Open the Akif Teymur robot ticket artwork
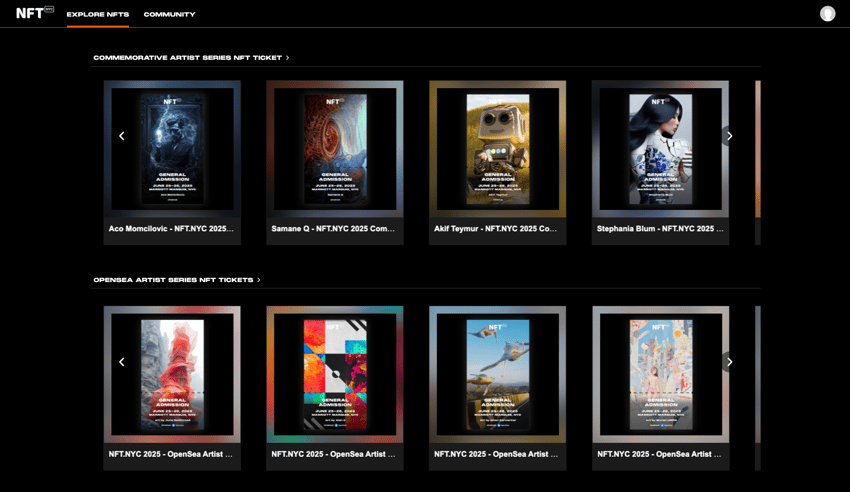Viewport: 850px width, 492px height. [498, 149]
